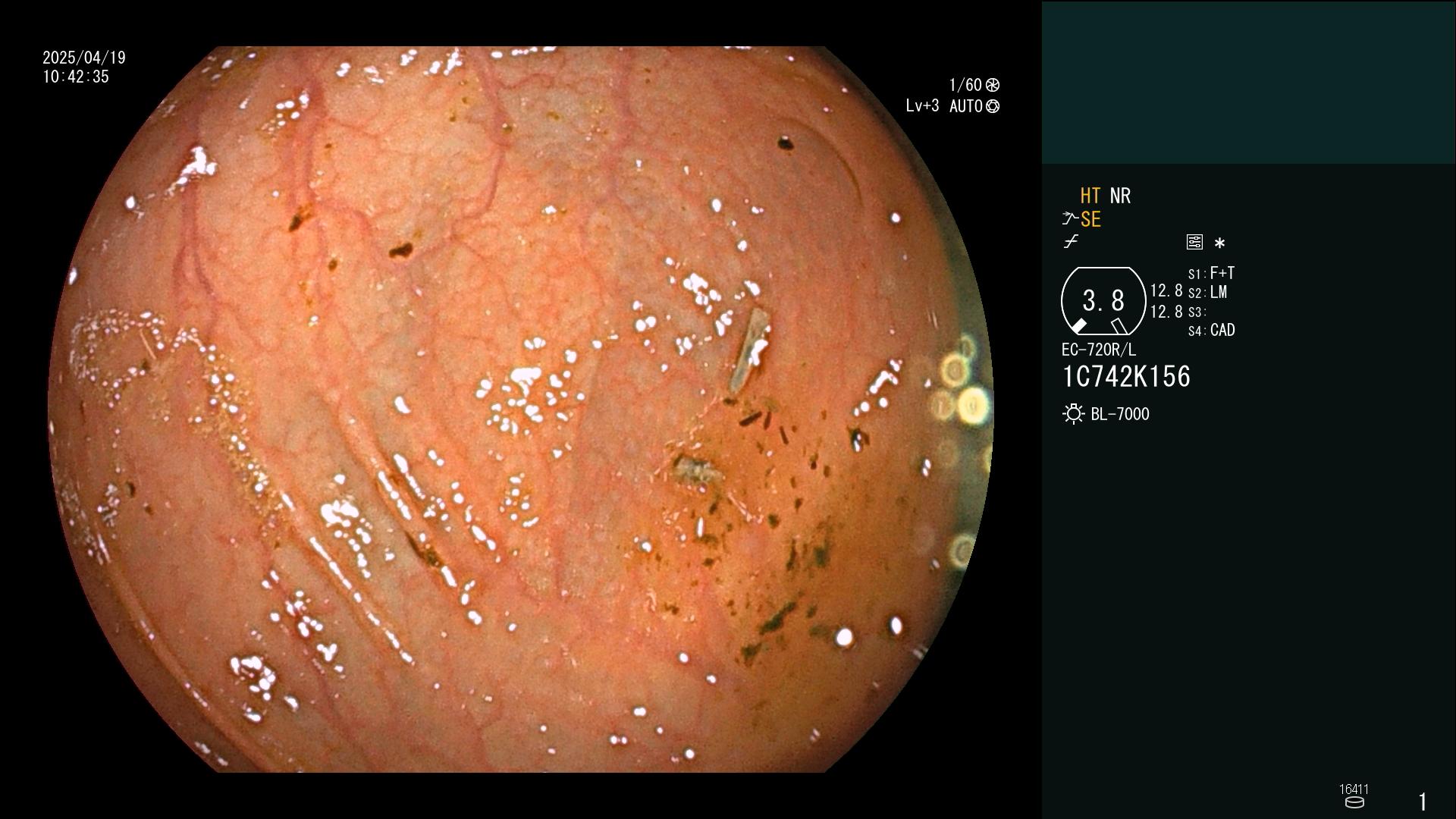Click the 16411 remaining storage count
This screenshot has width=1456, height=819.
coord(1354,789)
